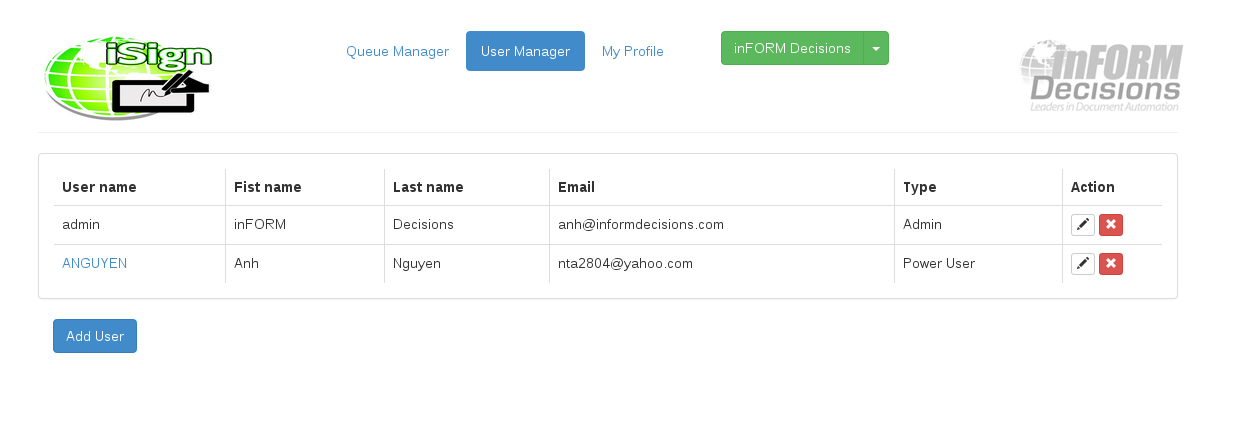This screenshot has height=424, width=1236.
Task: Click the Type column header
Action: pos(919,187)
